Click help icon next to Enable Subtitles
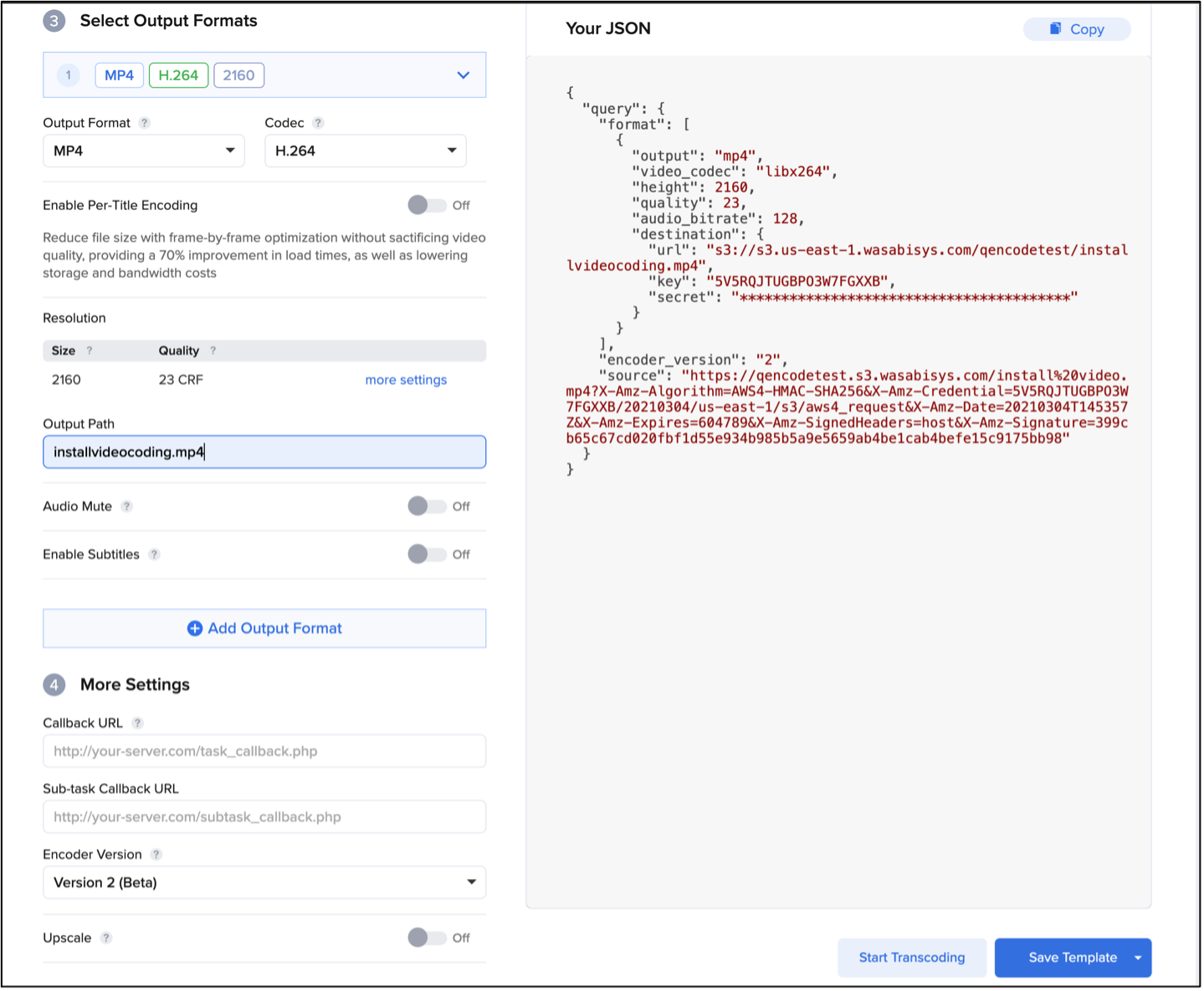 pos(154,554)
